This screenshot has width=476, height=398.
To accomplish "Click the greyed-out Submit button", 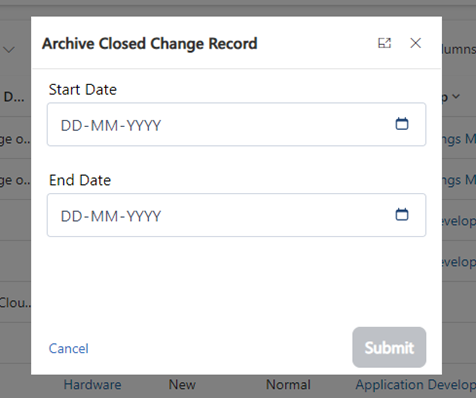I will click(389, 347).
